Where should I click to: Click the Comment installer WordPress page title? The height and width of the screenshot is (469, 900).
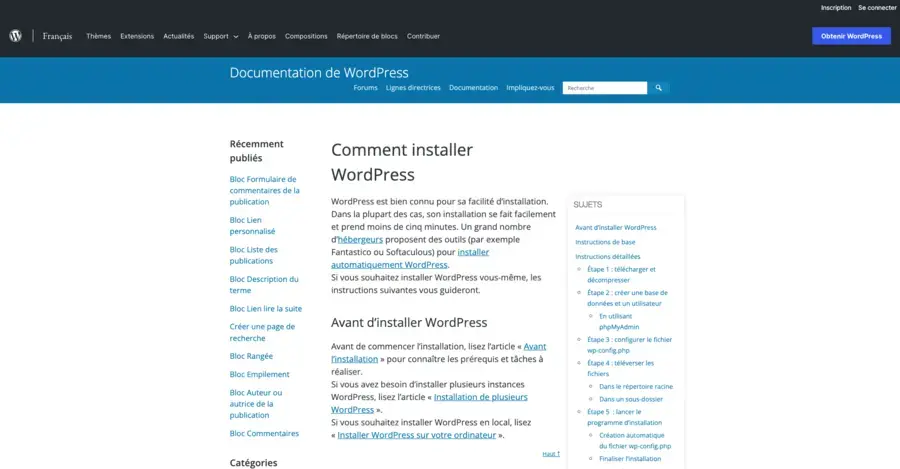402,162
